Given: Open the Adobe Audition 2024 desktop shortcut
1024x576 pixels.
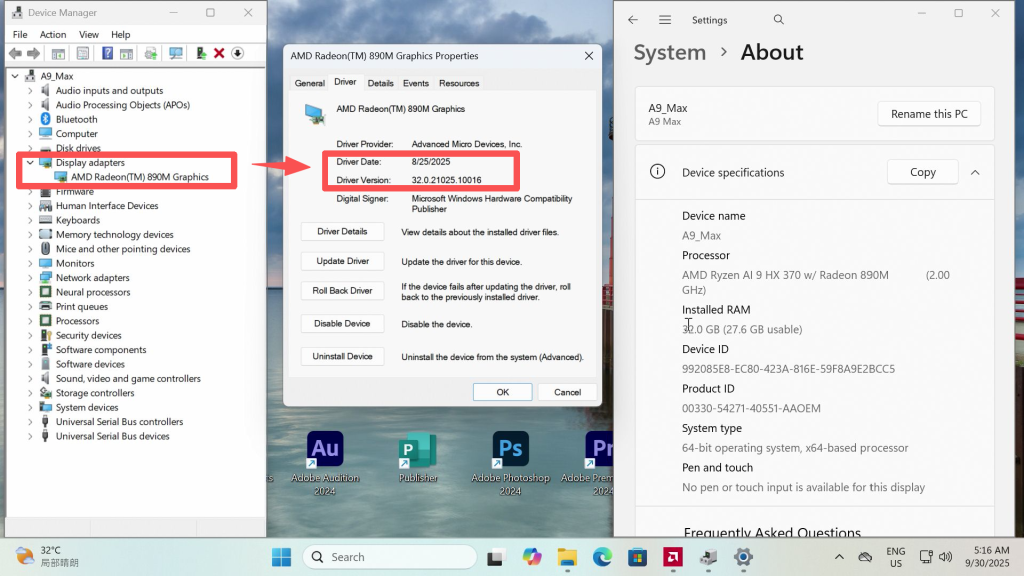Looking at the screenshot, I should coord(325,455).
